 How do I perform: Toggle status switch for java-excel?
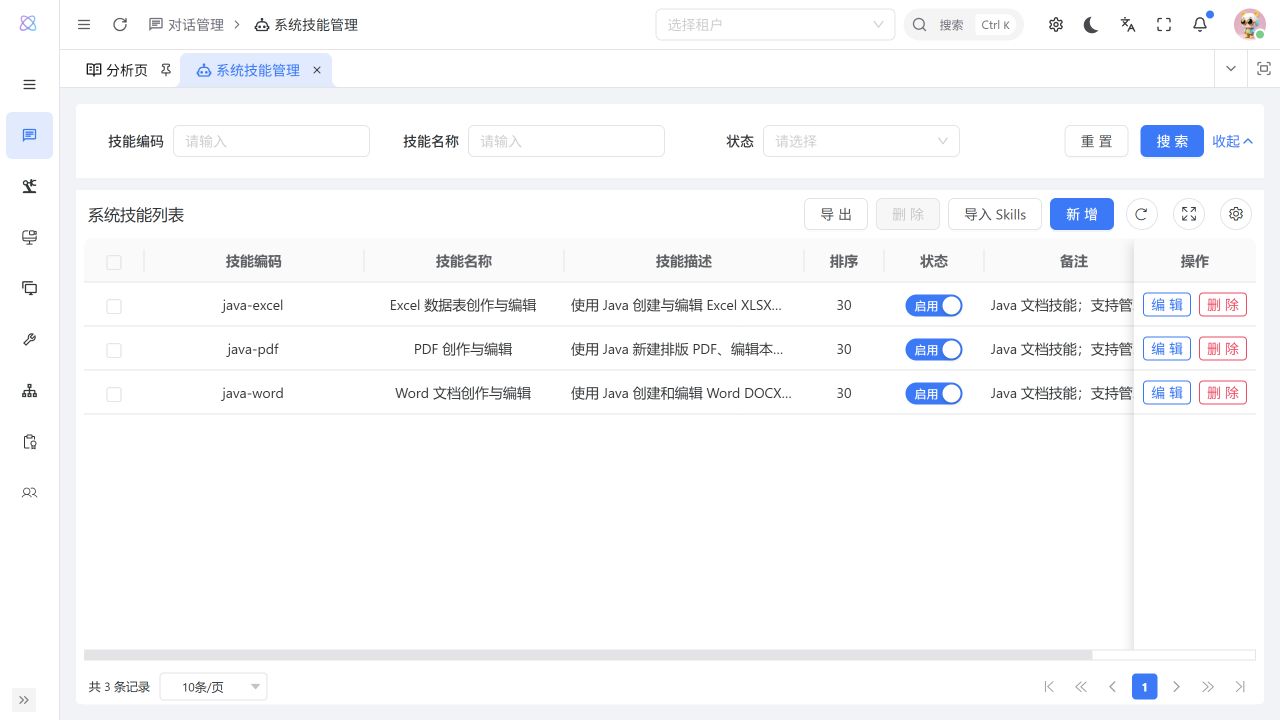pos(934,306)
